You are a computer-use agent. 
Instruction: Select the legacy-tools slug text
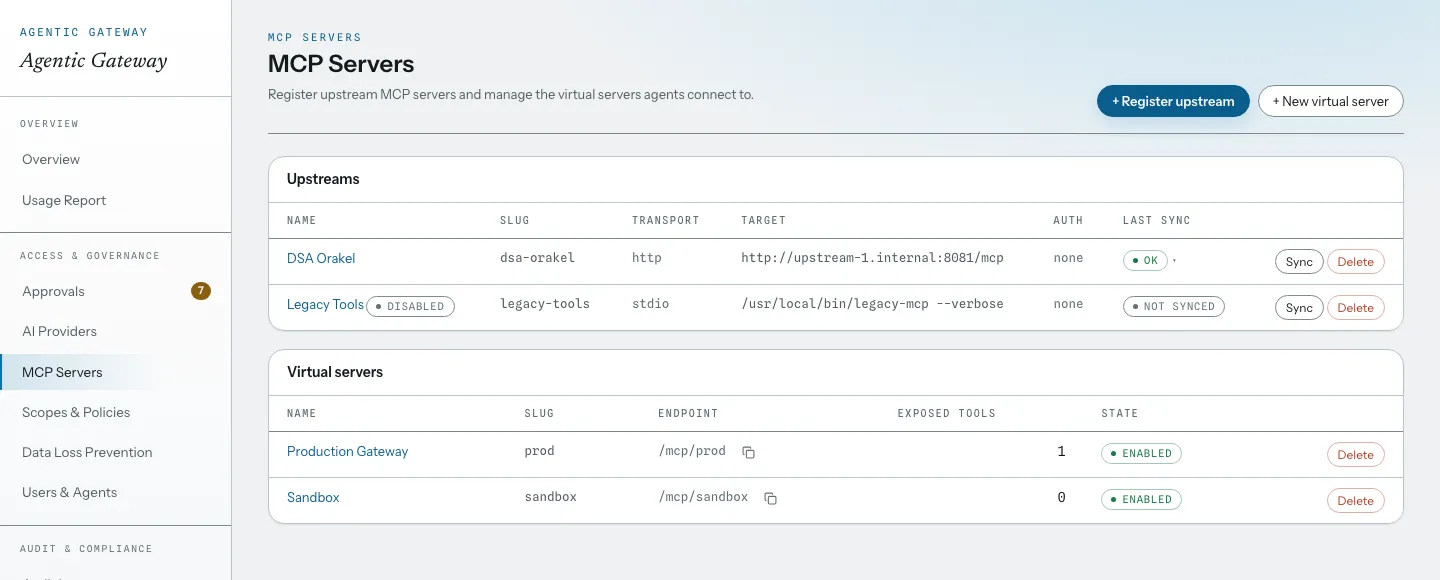[x=545, y=304]
